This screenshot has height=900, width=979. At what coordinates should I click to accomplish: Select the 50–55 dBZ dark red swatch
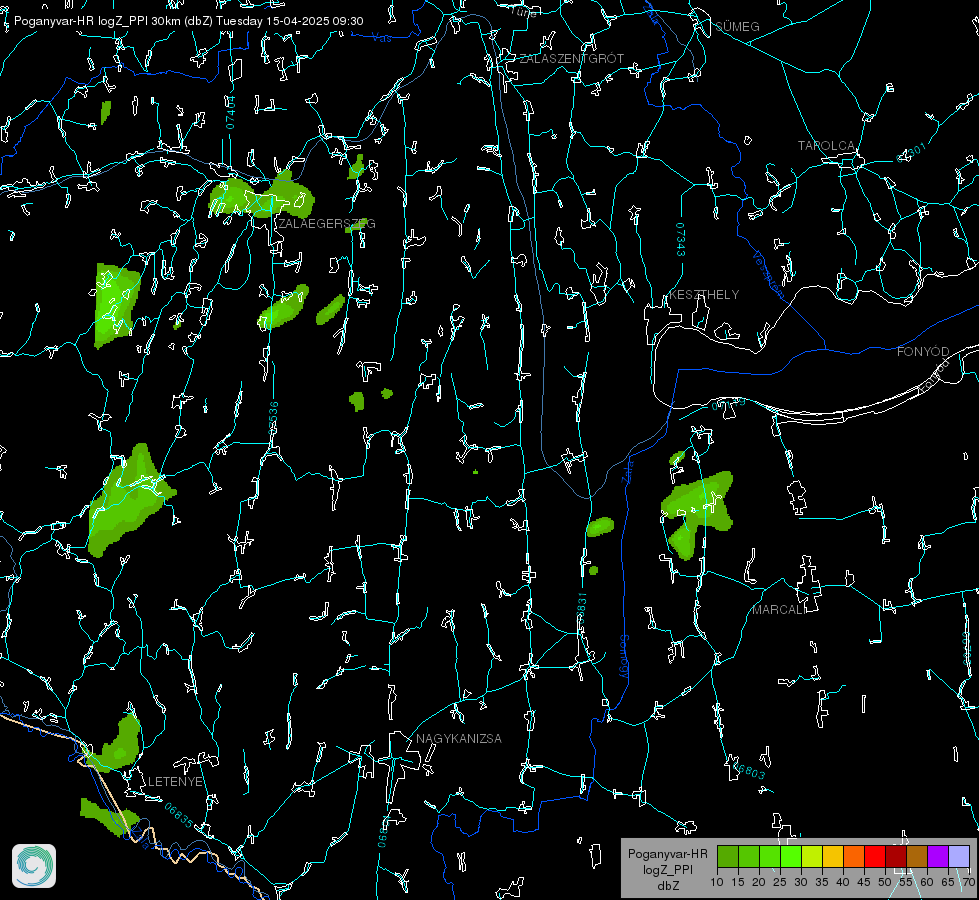point(895,856)
